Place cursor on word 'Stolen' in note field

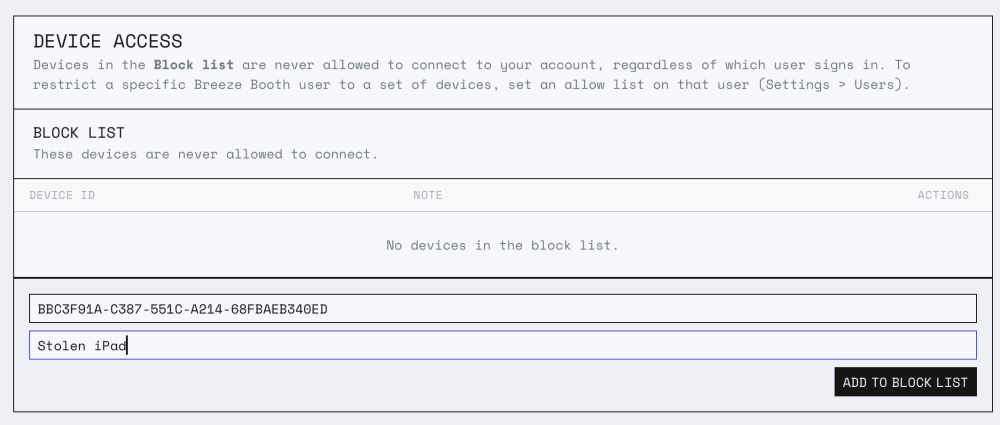62,346
